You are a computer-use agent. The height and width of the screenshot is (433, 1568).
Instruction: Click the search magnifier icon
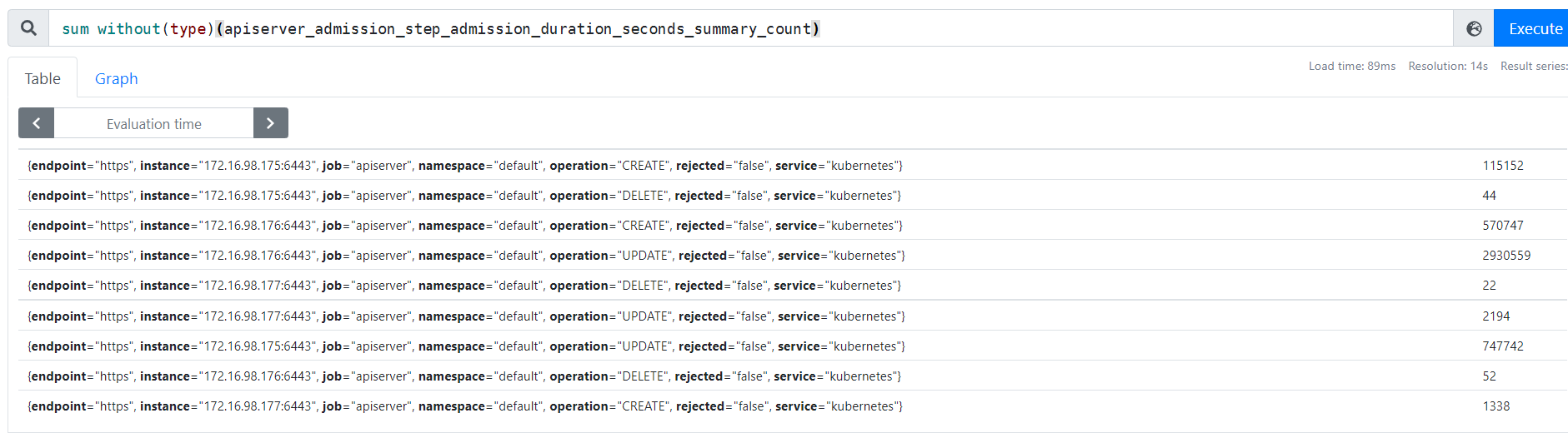(x=28, y=28)
